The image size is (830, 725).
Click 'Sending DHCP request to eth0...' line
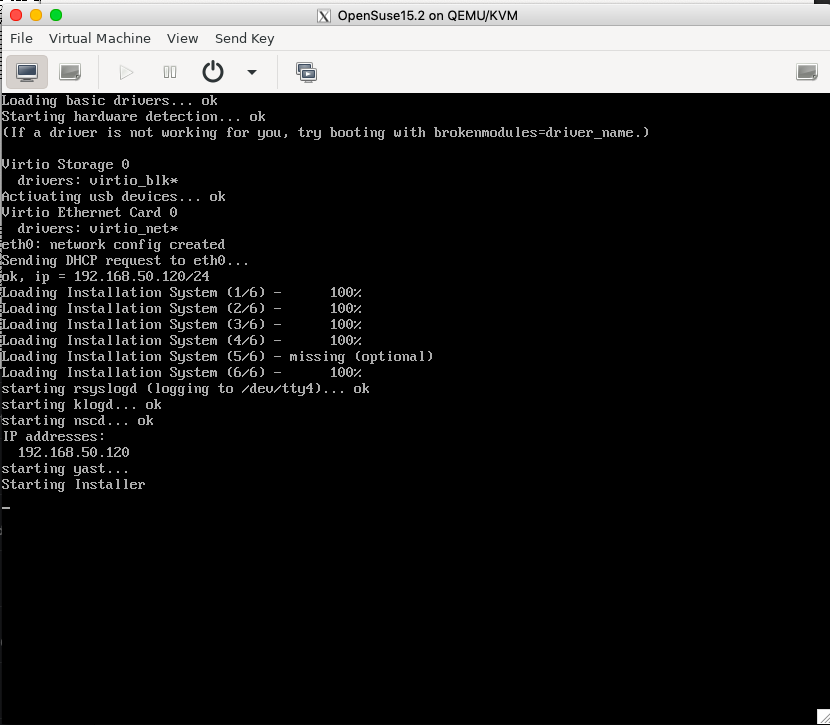(x=125, y=261)
